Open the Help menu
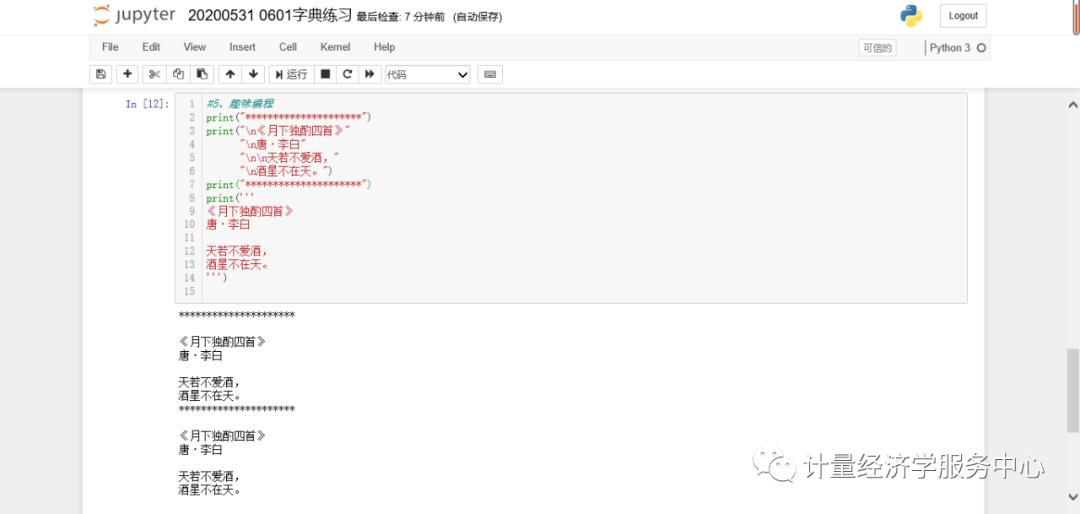This screenshot has width=1080, height=514. pyautogui.click(x=384, y=48)
